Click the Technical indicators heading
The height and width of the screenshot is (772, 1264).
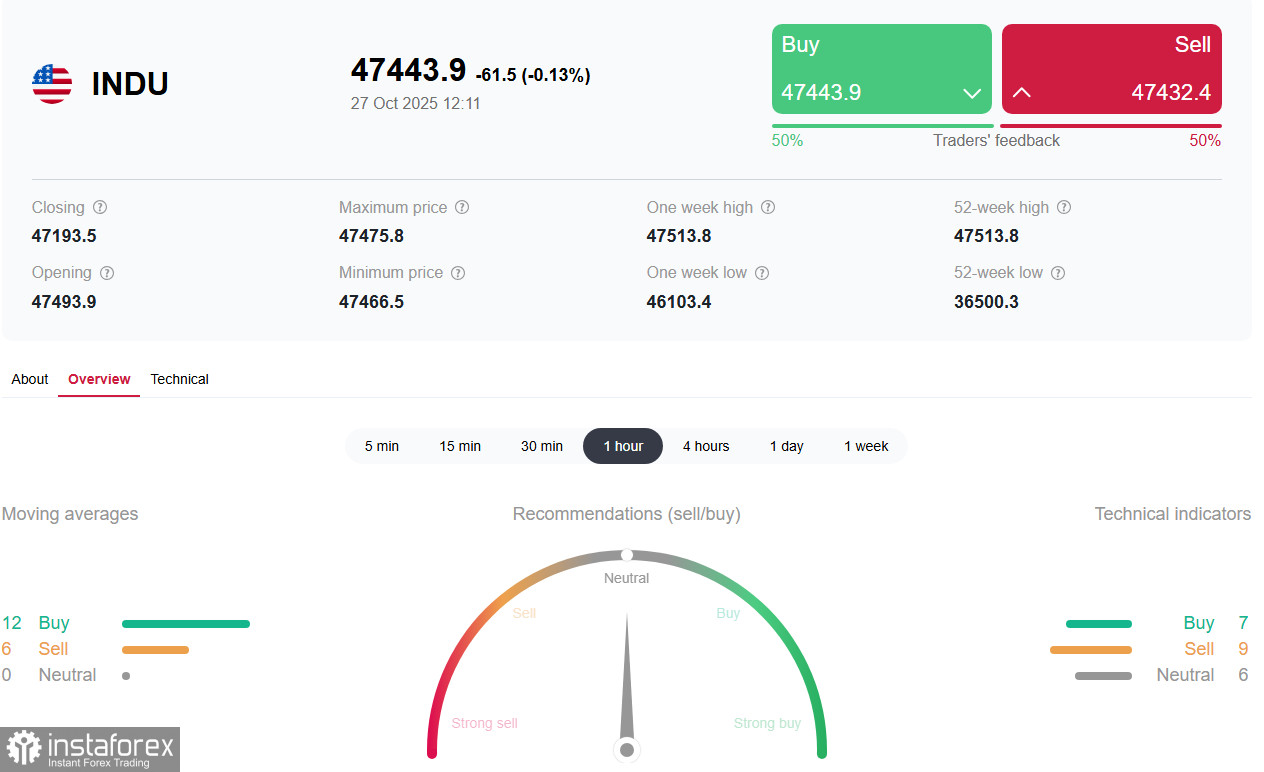point(1173,514)
